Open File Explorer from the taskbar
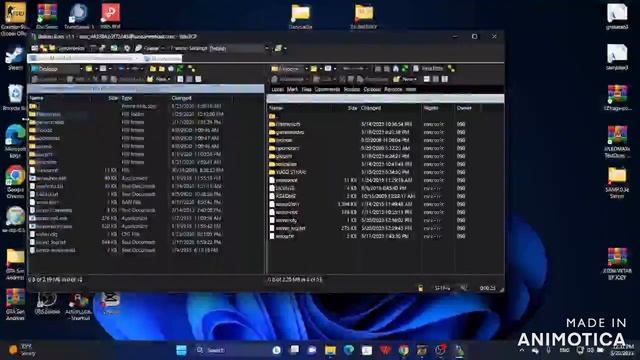The height and width of the screenshot is (360, 640). [x=330, y=350]
